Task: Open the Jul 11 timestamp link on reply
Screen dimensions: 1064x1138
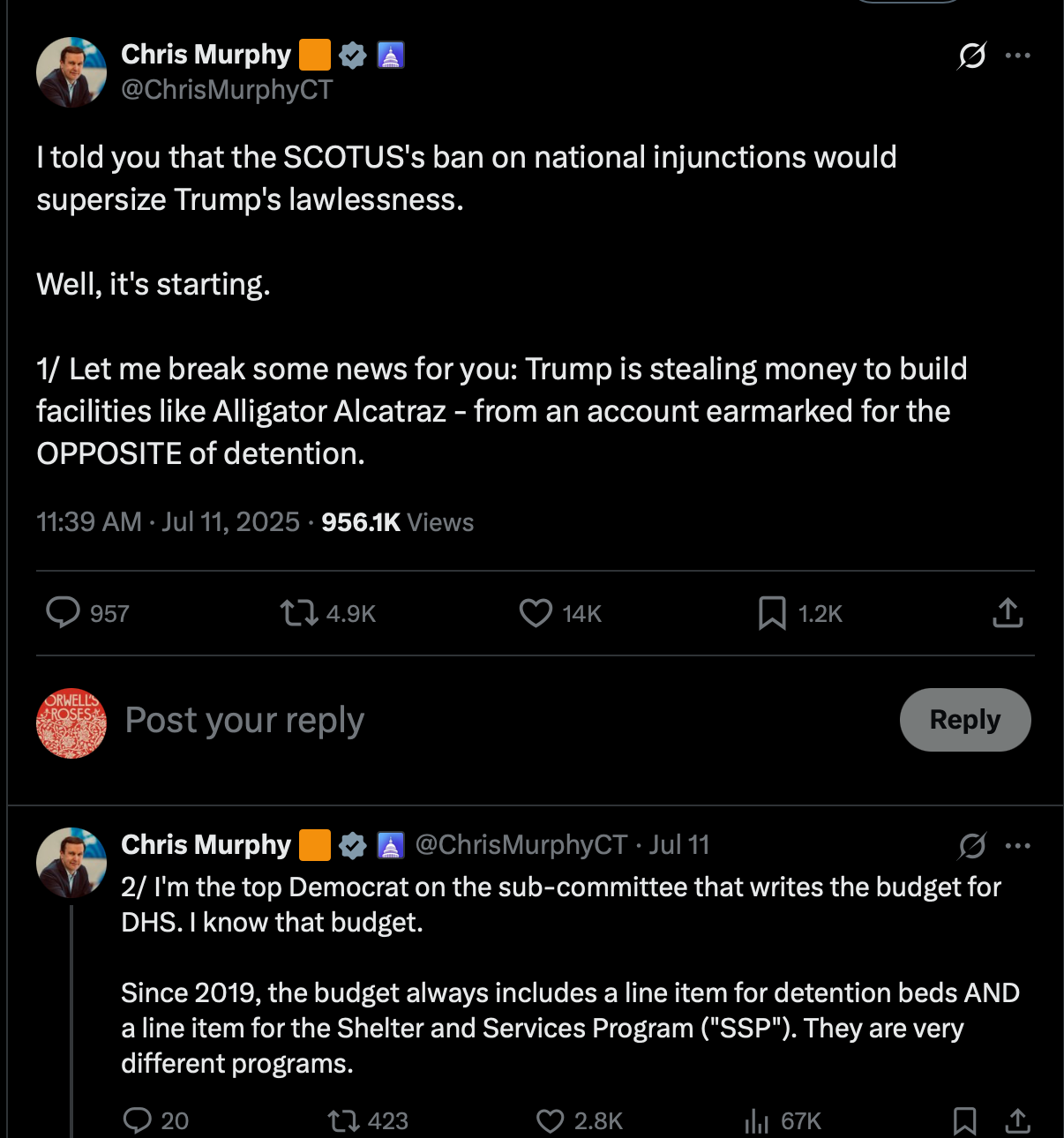Action: 678,845
